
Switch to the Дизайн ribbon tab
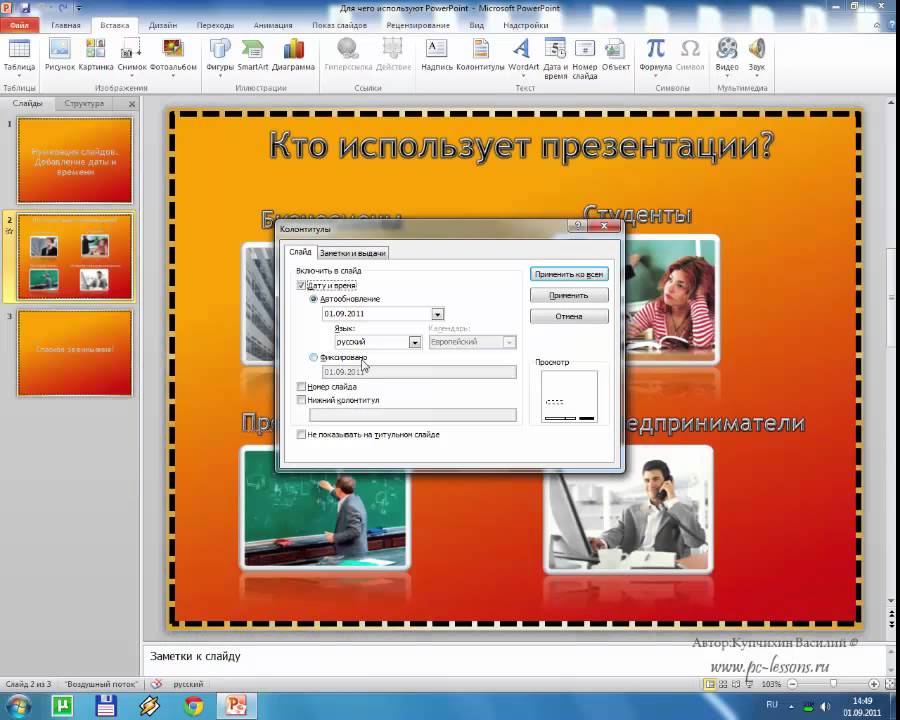pos(162,25)
